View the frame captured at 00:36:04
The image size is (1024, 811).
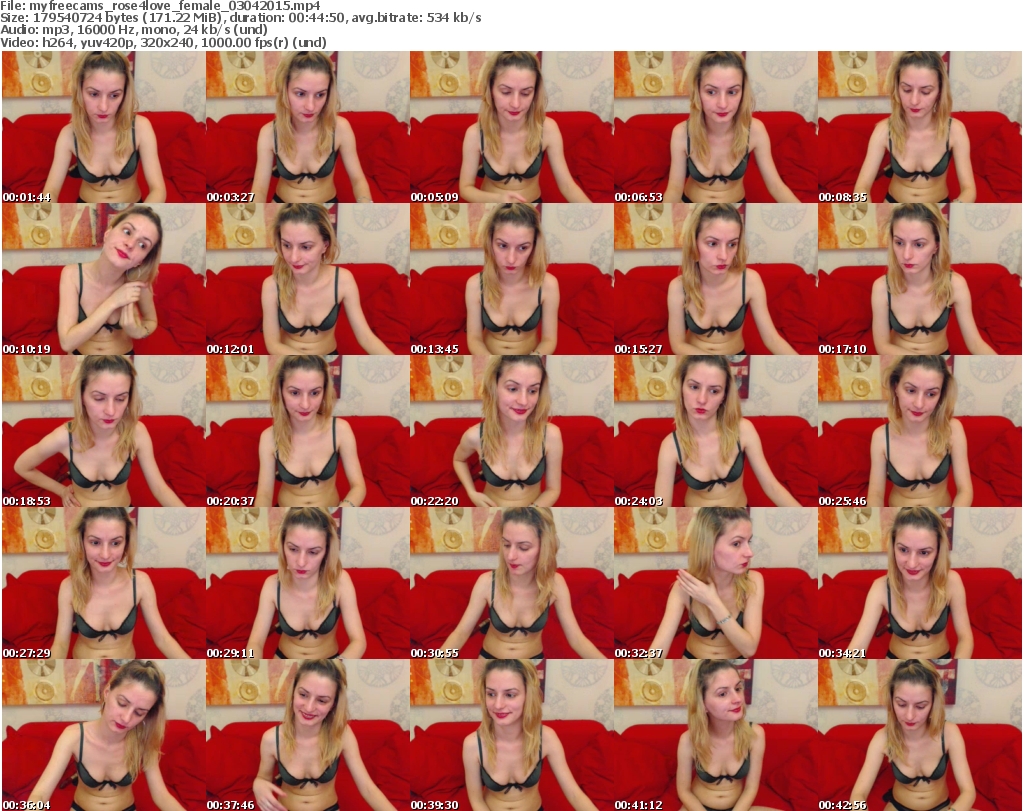104,735
